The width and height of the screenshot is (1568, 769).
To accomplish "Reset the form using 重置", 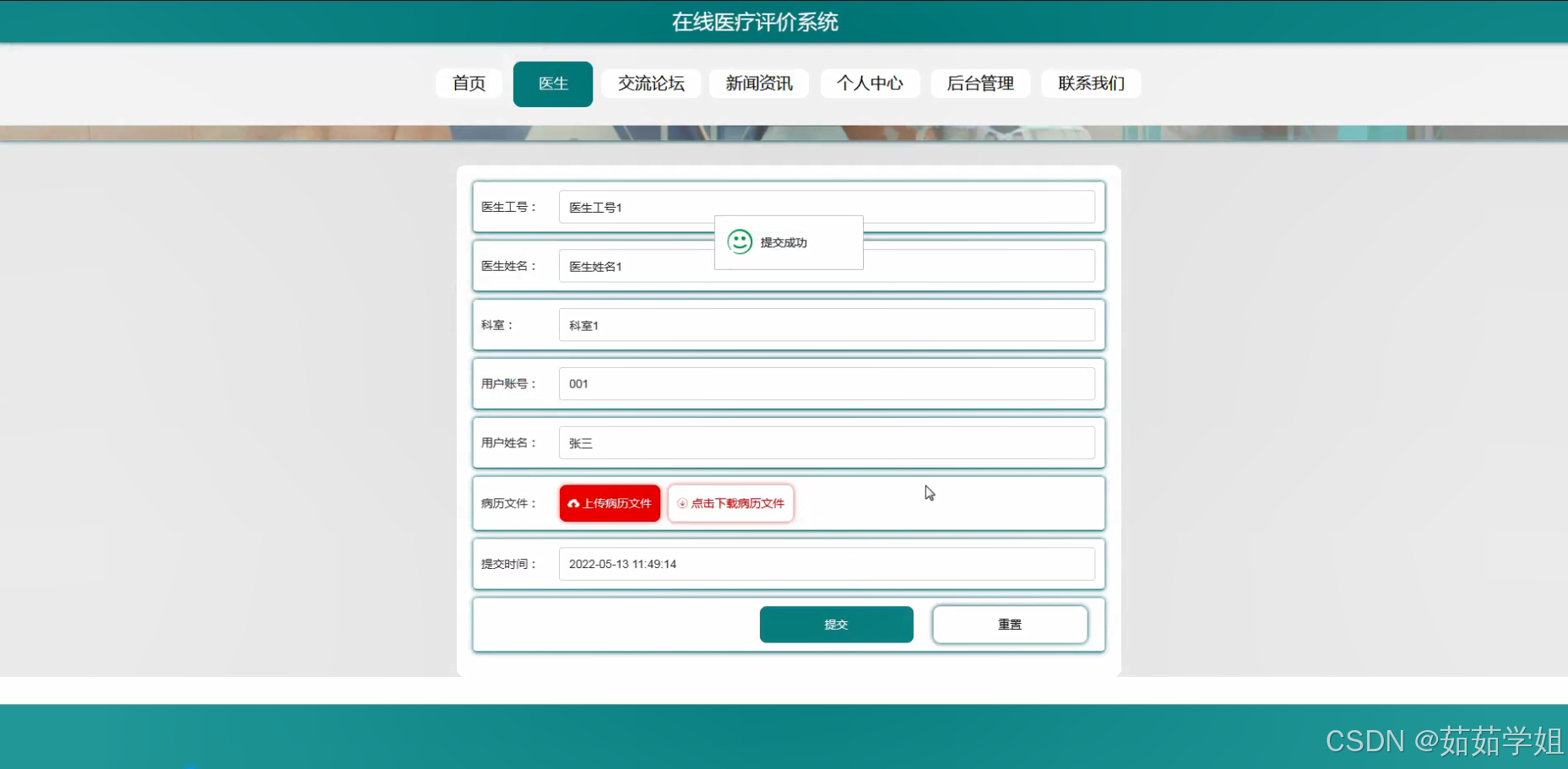I will (x=1010, y=625).
